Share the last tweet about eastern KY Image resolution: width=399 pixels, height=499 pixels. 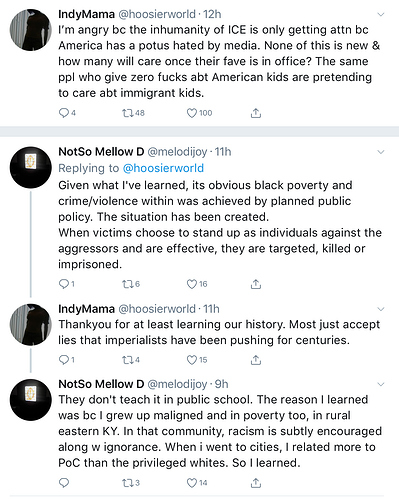256,483
